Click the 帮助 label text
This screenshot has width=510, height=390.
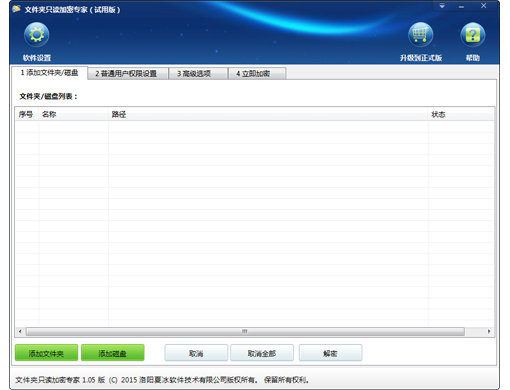coord(473,58)
